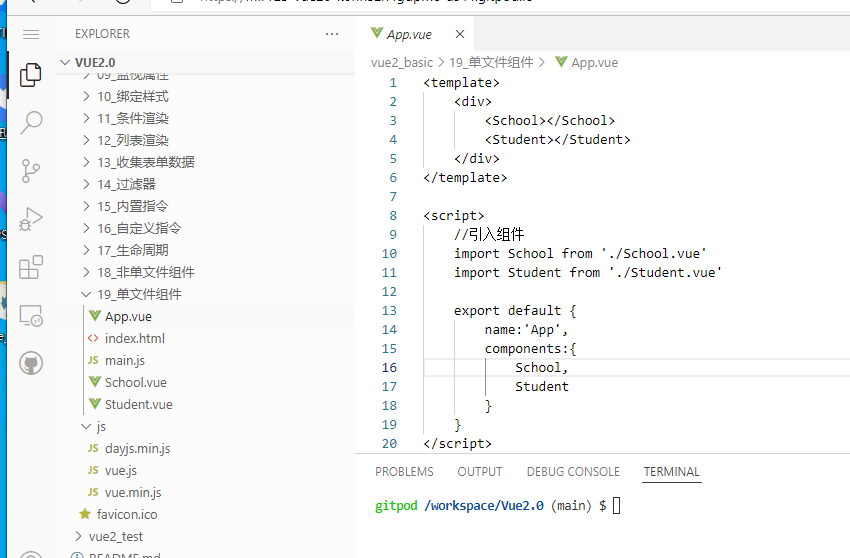Click Vue icon beside School.vue file
This screenshot has width=850, height=558.
pyautogui.click(x=95, y=382)
